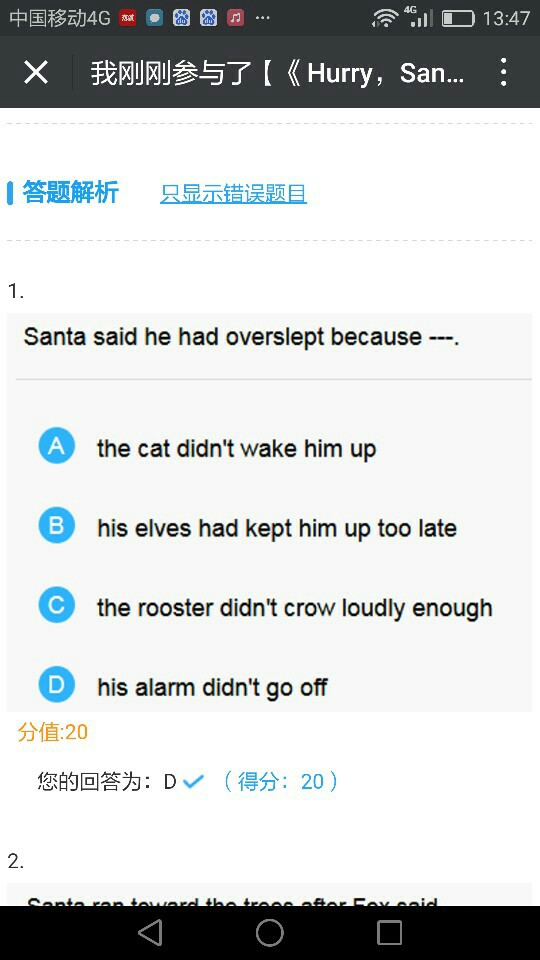This screenshot has height=960, width=540.
Task: Tap the battery indicator icon
Action: tap(458, 18)
